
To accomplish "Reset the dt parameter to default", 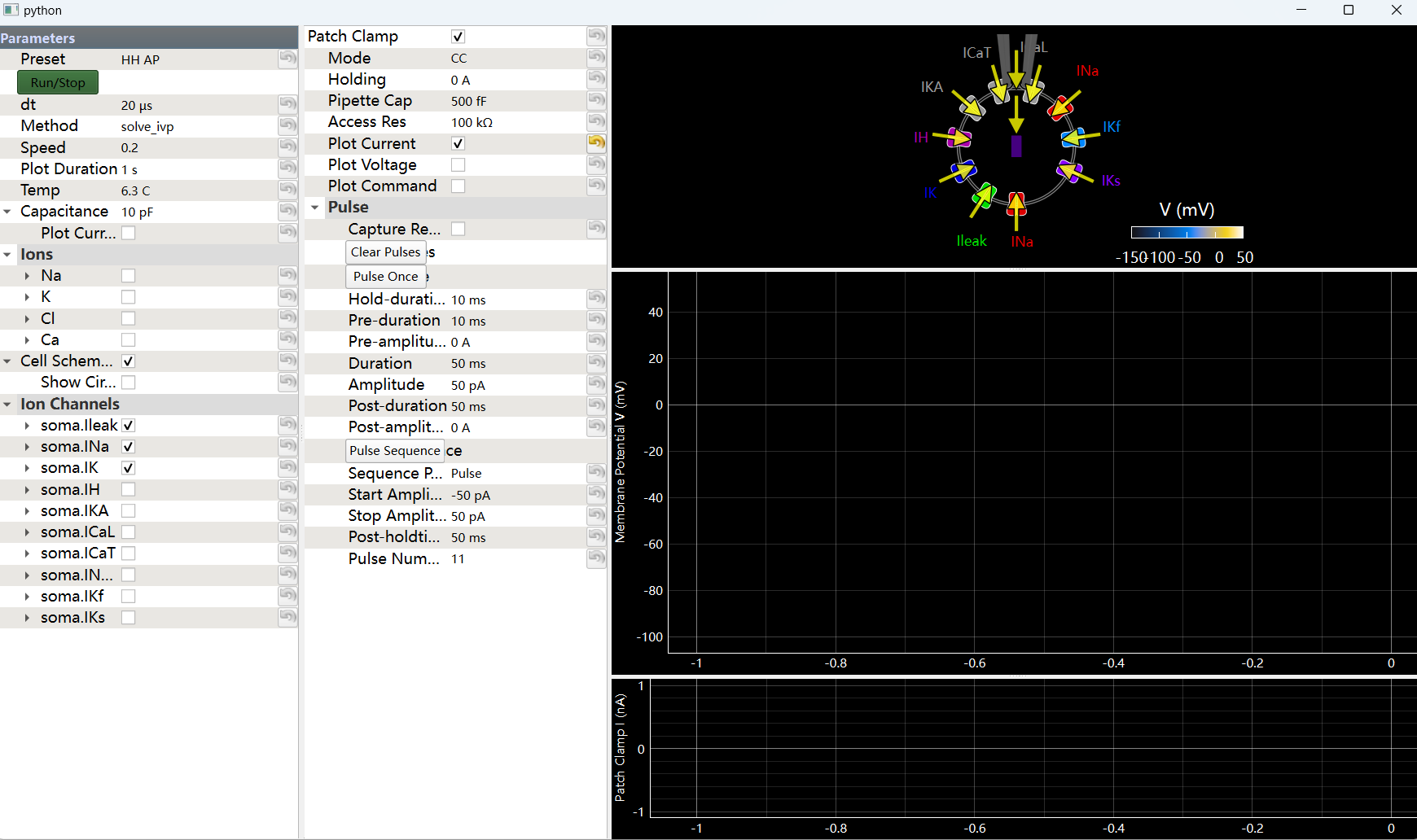I will [287, 104].
